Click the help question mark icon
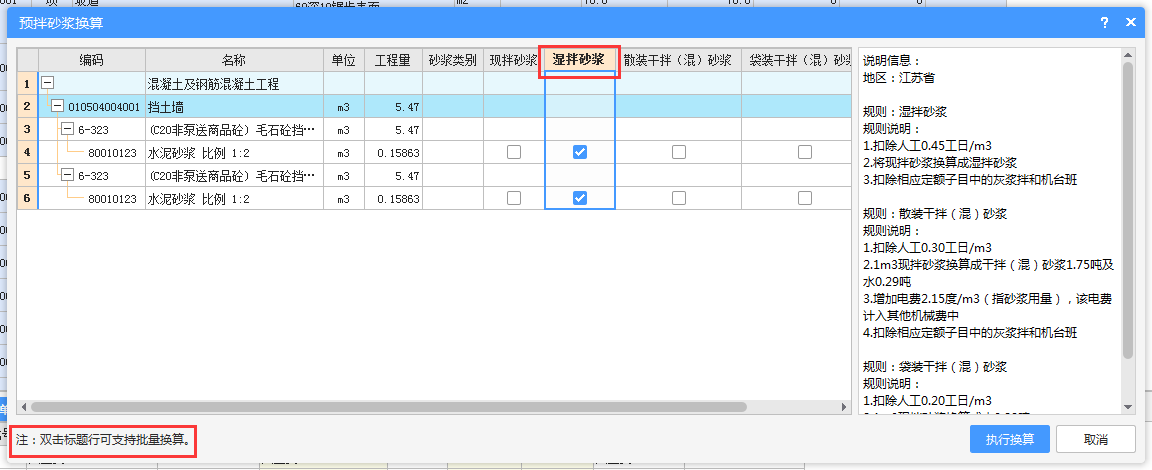1152x470 pixels. point(1105,21)
